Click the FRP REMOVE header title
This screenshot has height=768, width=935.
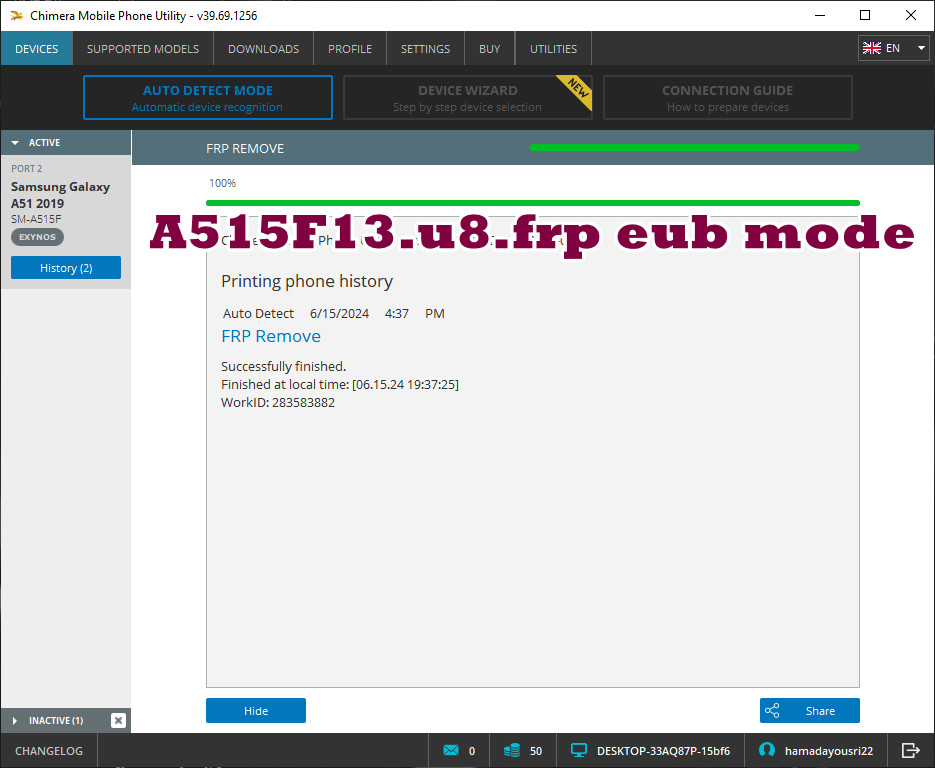pos(245,148)
